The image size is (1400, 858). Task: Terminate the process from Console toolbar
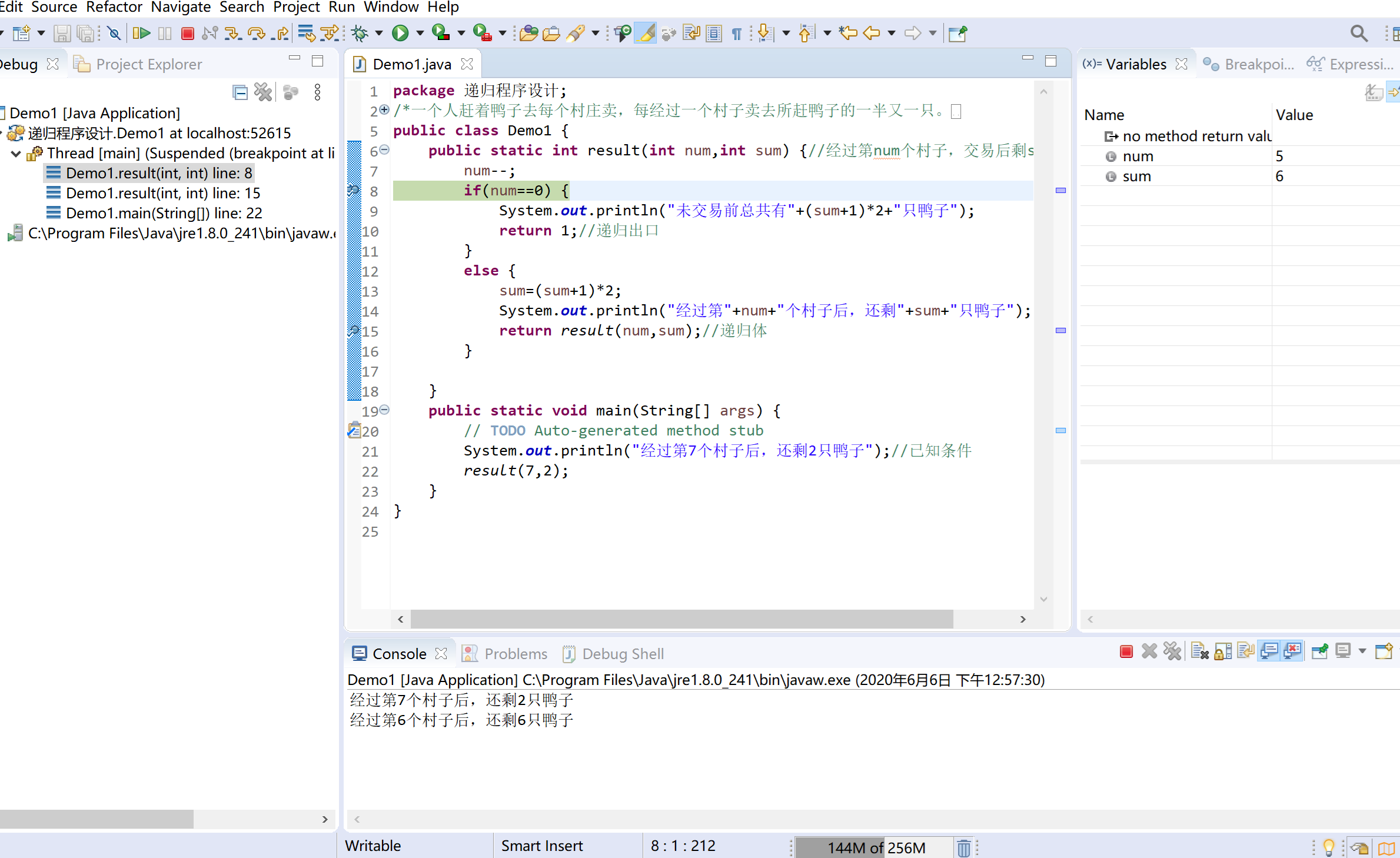1126,651
